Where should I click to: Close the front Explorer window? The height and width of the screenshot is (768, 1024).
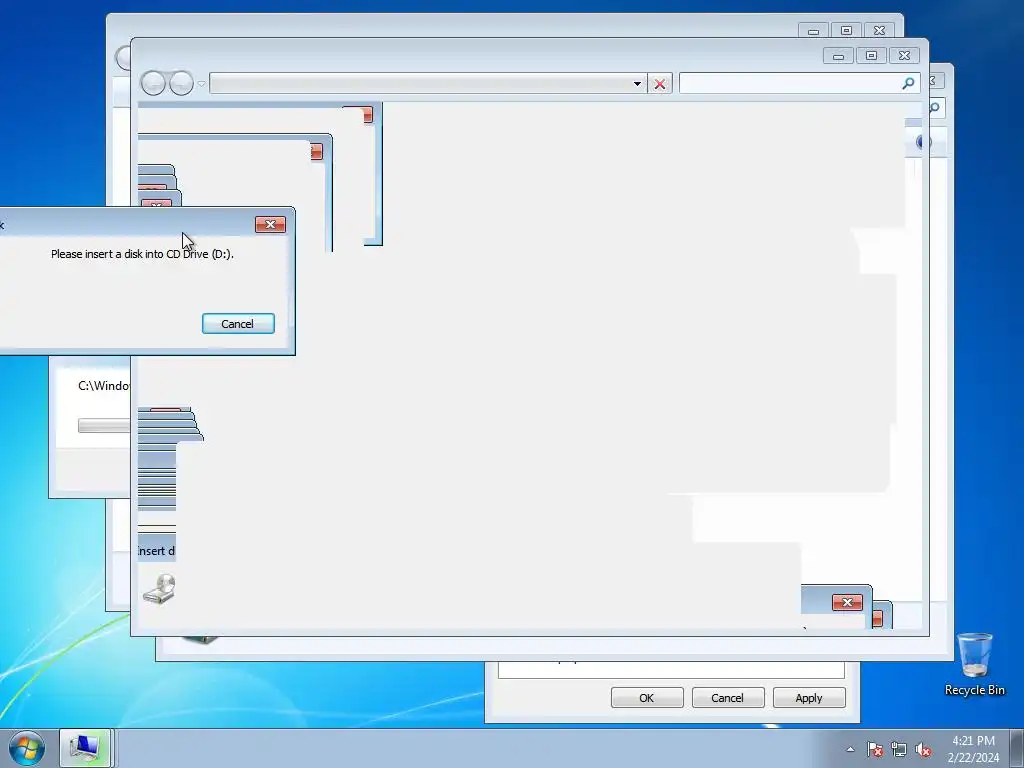[x=904, y=56]
